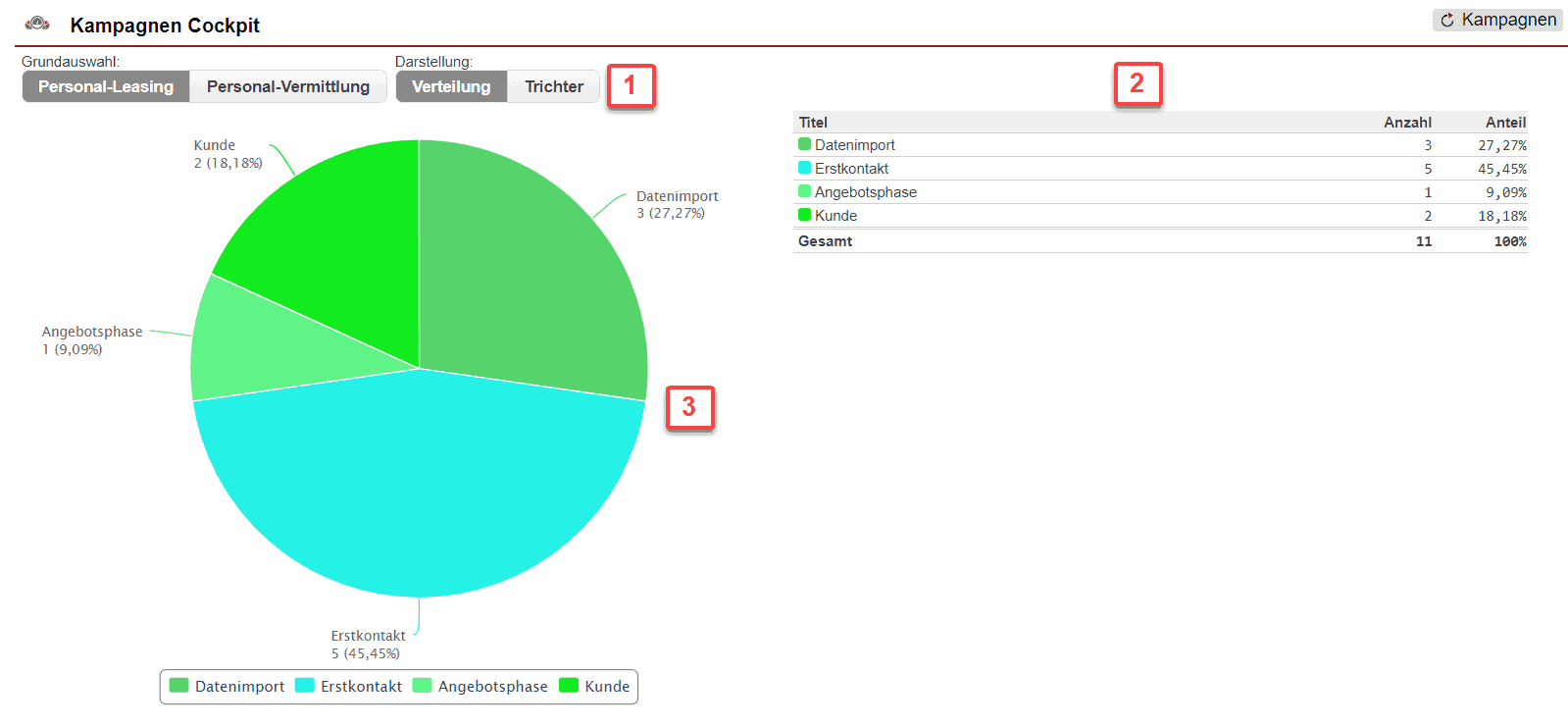Click the Angebotsphase color square in table
This screenshot has height=726, width=1568.
point(804,191)
